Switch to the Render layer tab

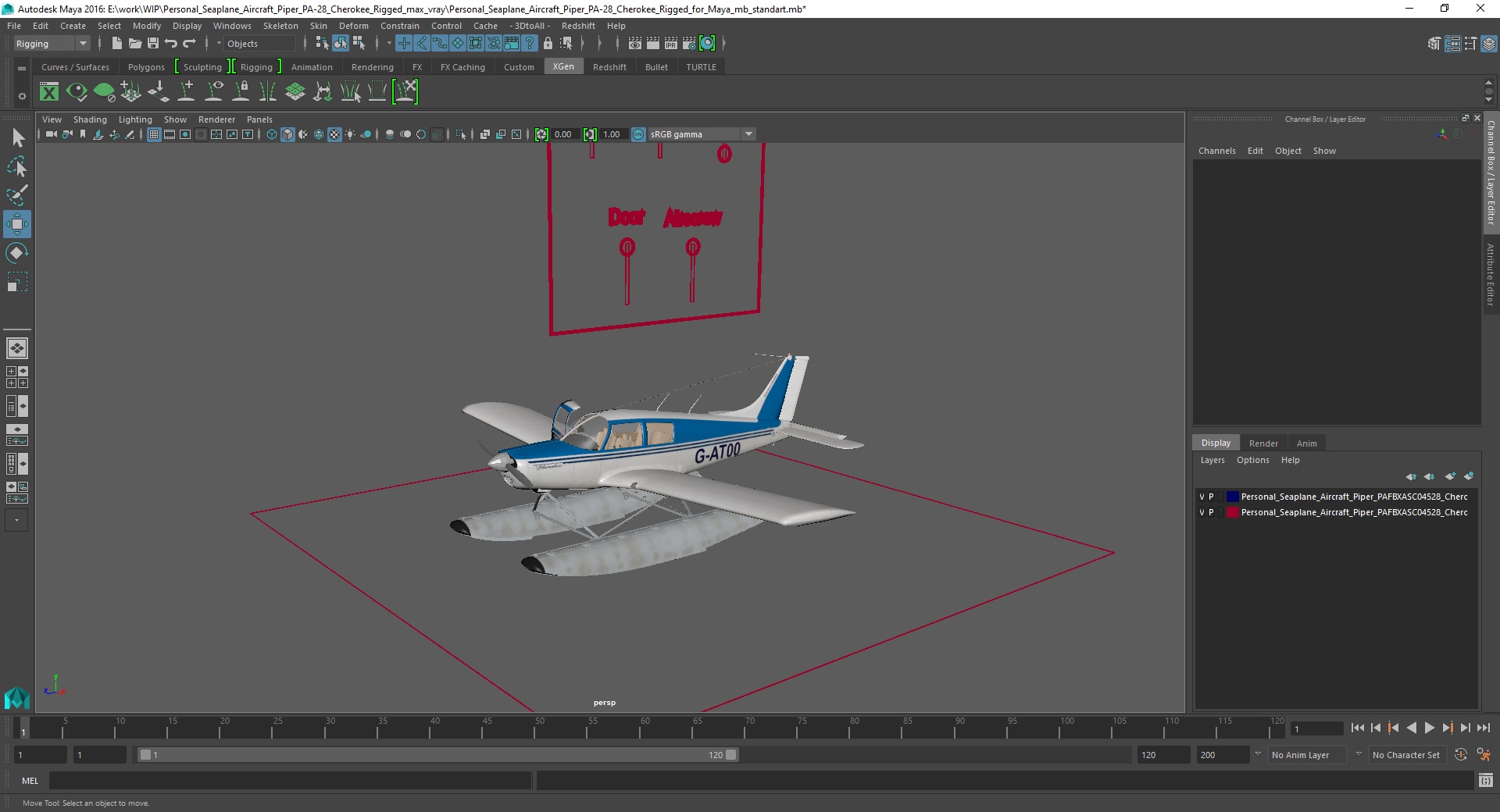(1263, 443)
